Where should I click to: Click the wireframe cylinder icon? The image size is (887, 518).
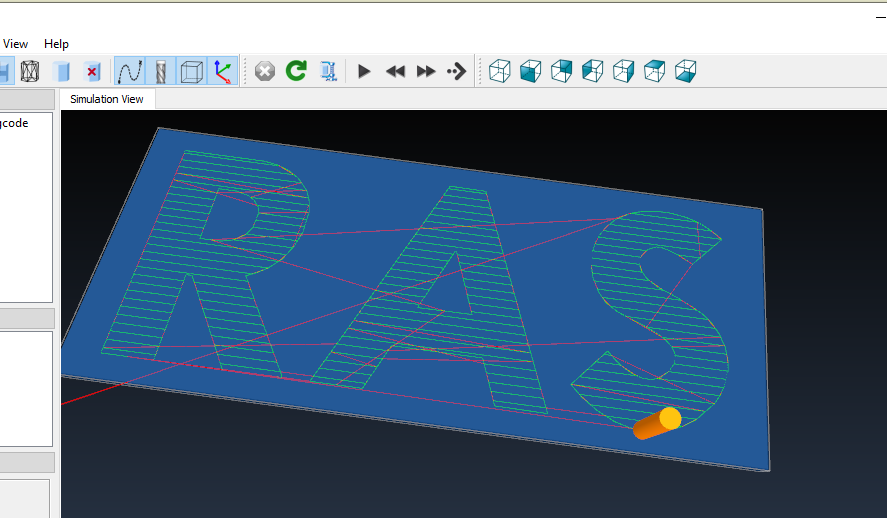click(x=30, y=71)
